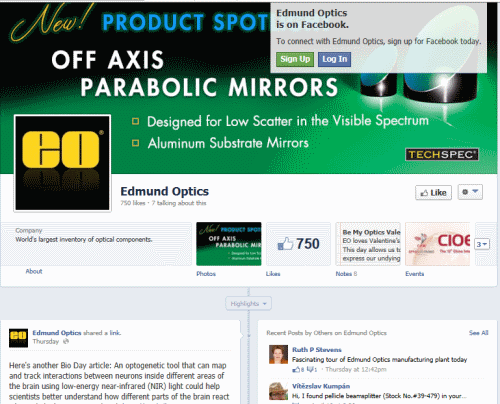Open the Photos thumbnail of parabolic mirrors
The image size is (500, 404).
(229, 244)
